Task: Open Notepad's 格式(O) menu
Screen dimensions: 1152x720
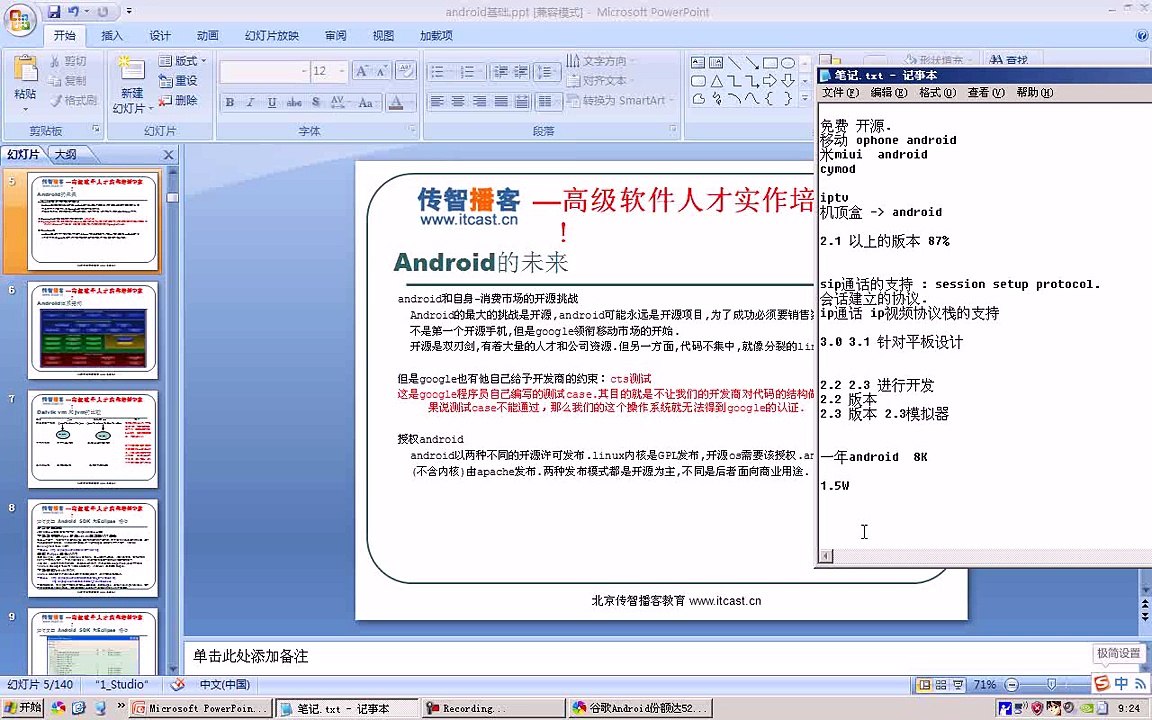Action: pyautogui.click(x=937, y=93)
